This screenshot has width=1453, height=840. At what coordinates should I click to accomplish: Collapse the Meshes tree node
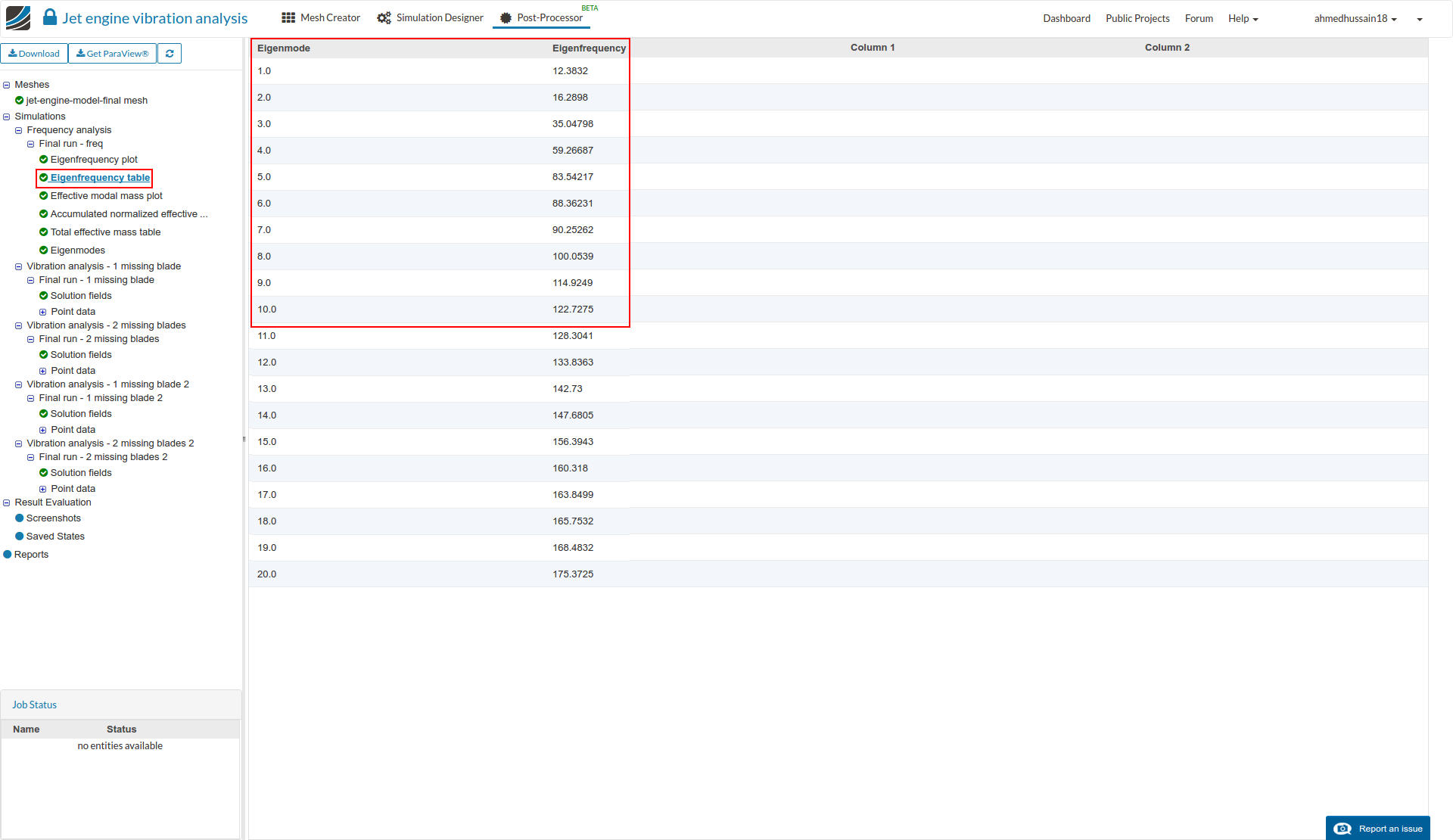(x=7, y=85)
